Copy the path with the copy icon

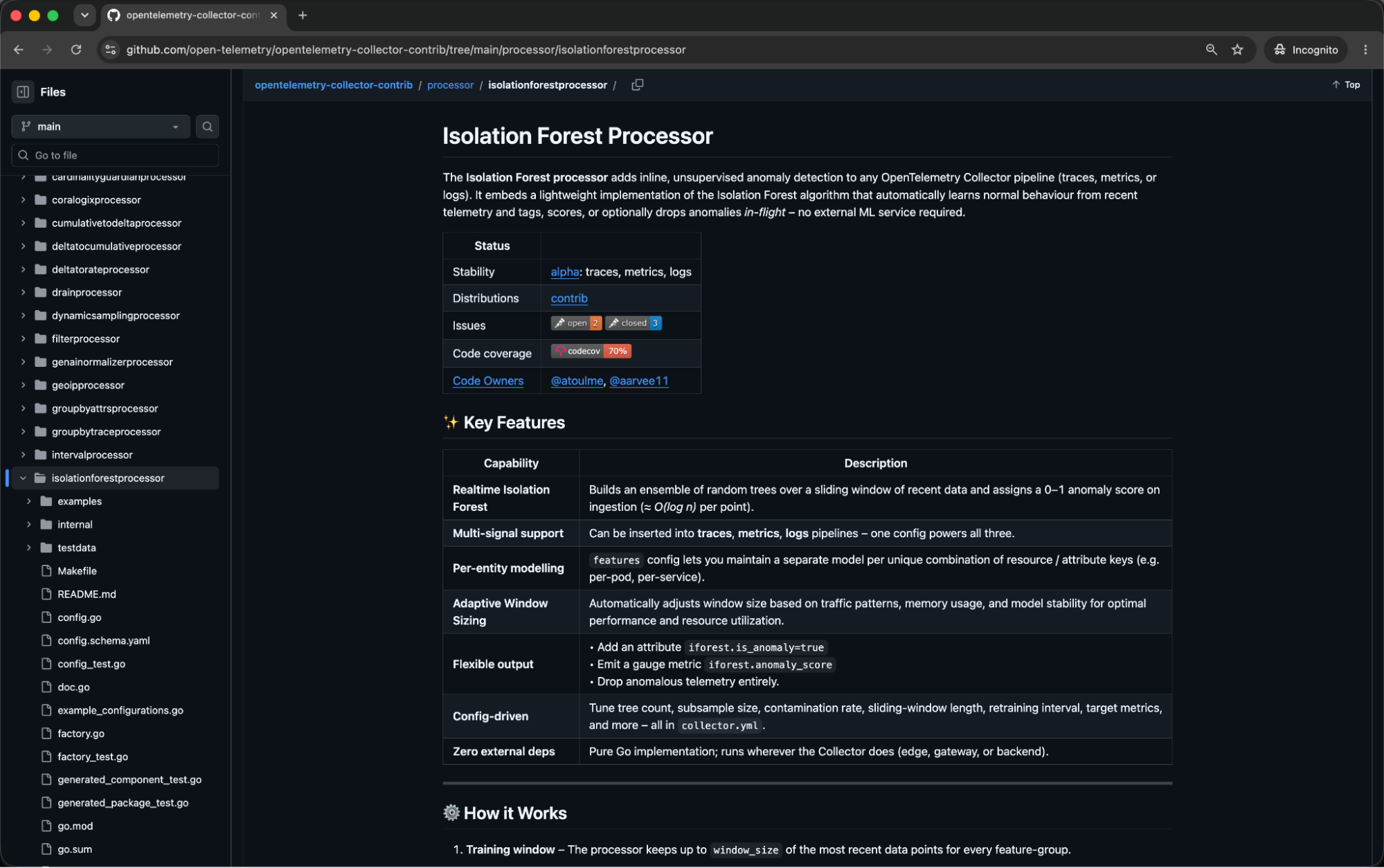click(x=638, y=85)
